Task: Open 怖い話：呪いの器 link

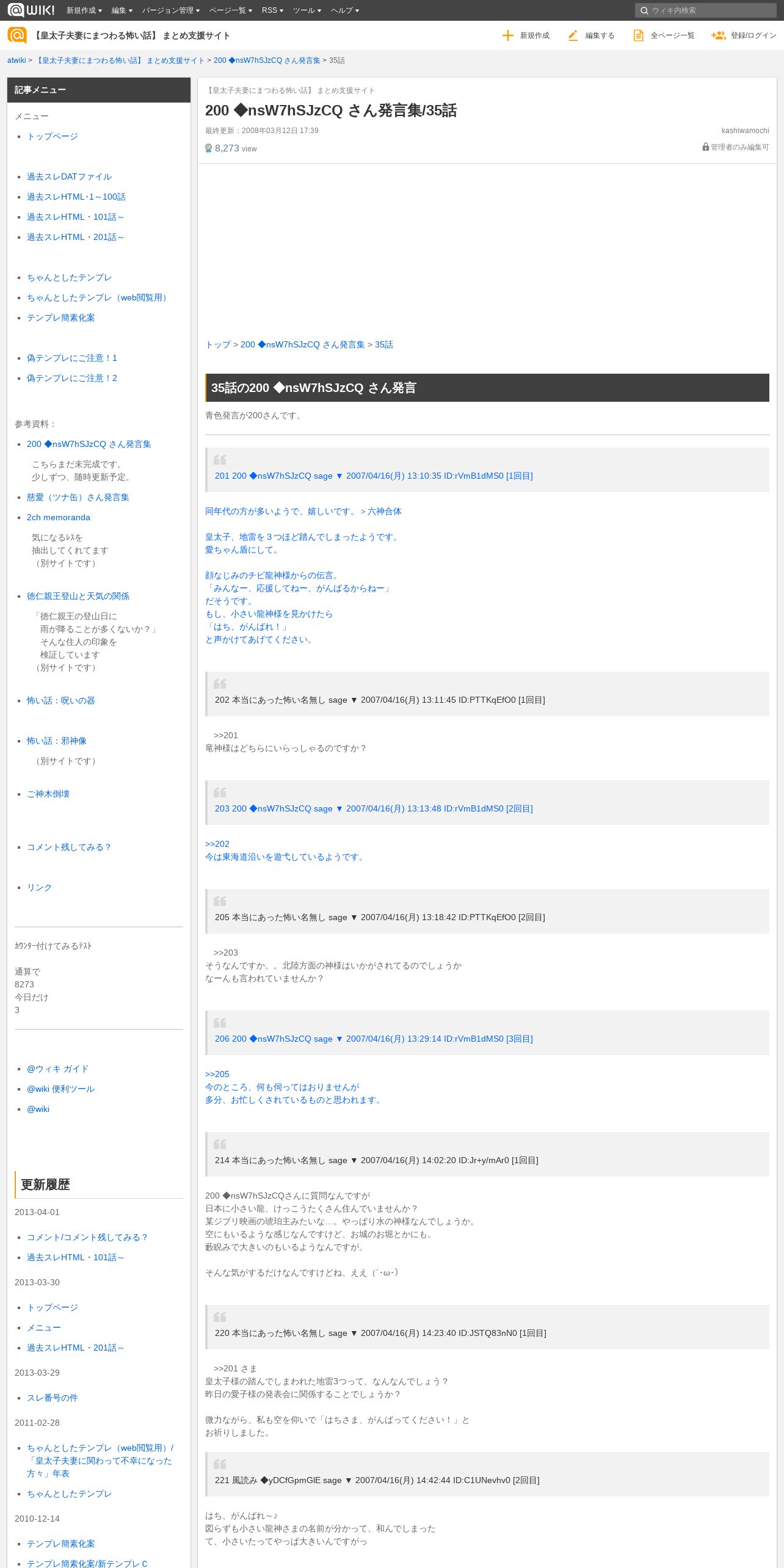Action: [x=61, y=700]
